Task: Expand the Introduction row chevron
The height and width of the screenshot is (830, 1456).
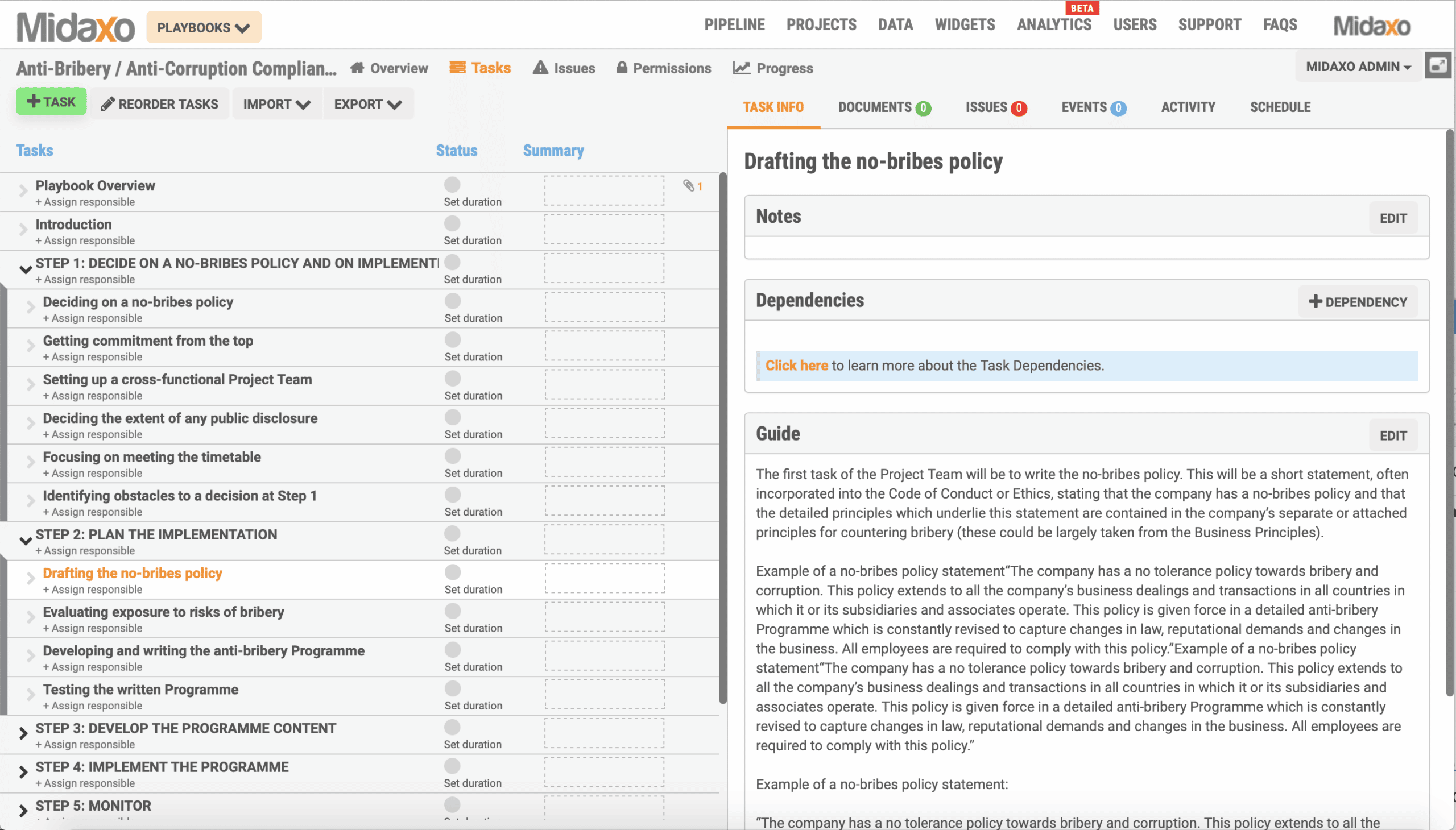Action: pos(23,229)
